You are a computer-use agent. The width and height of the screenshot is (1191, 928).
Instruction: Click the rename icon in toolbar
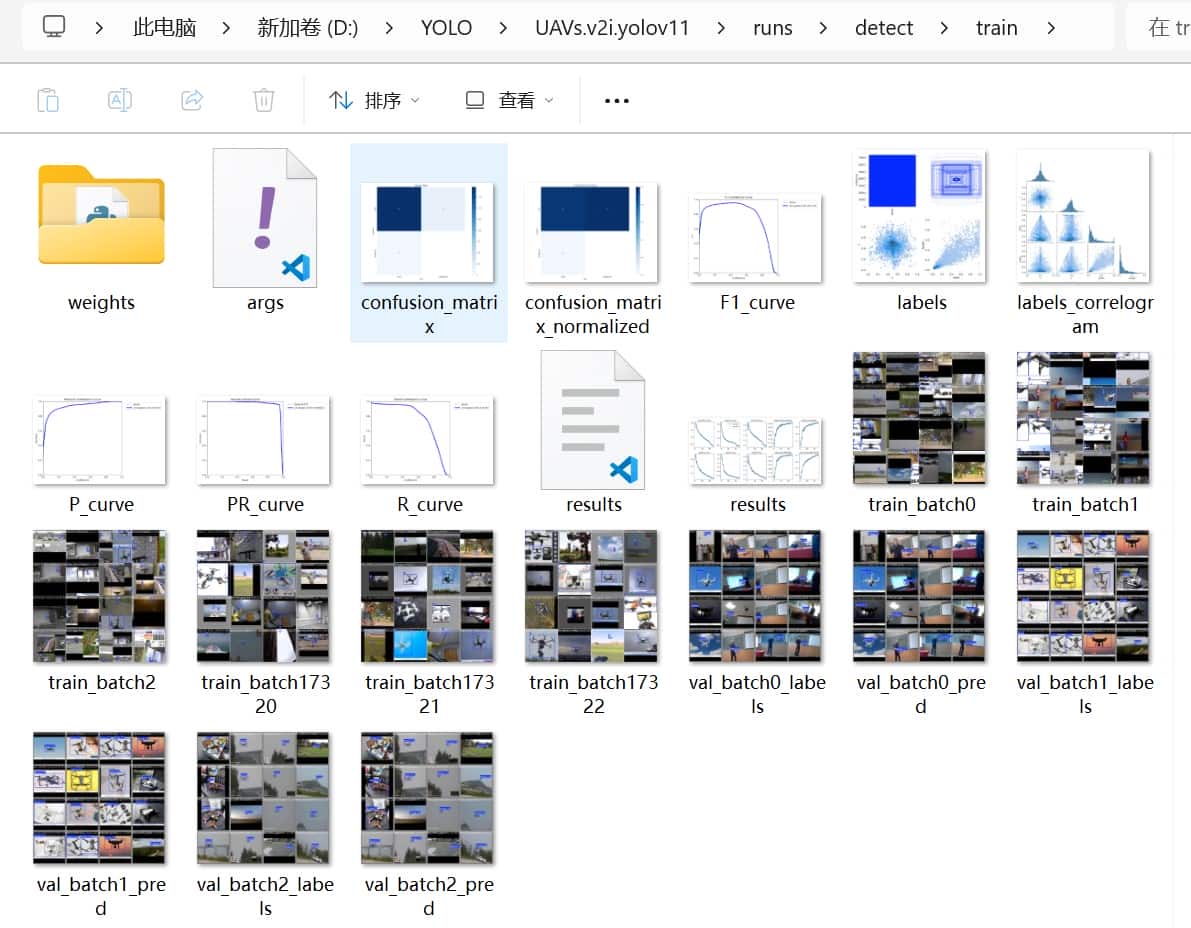point(120,100)
